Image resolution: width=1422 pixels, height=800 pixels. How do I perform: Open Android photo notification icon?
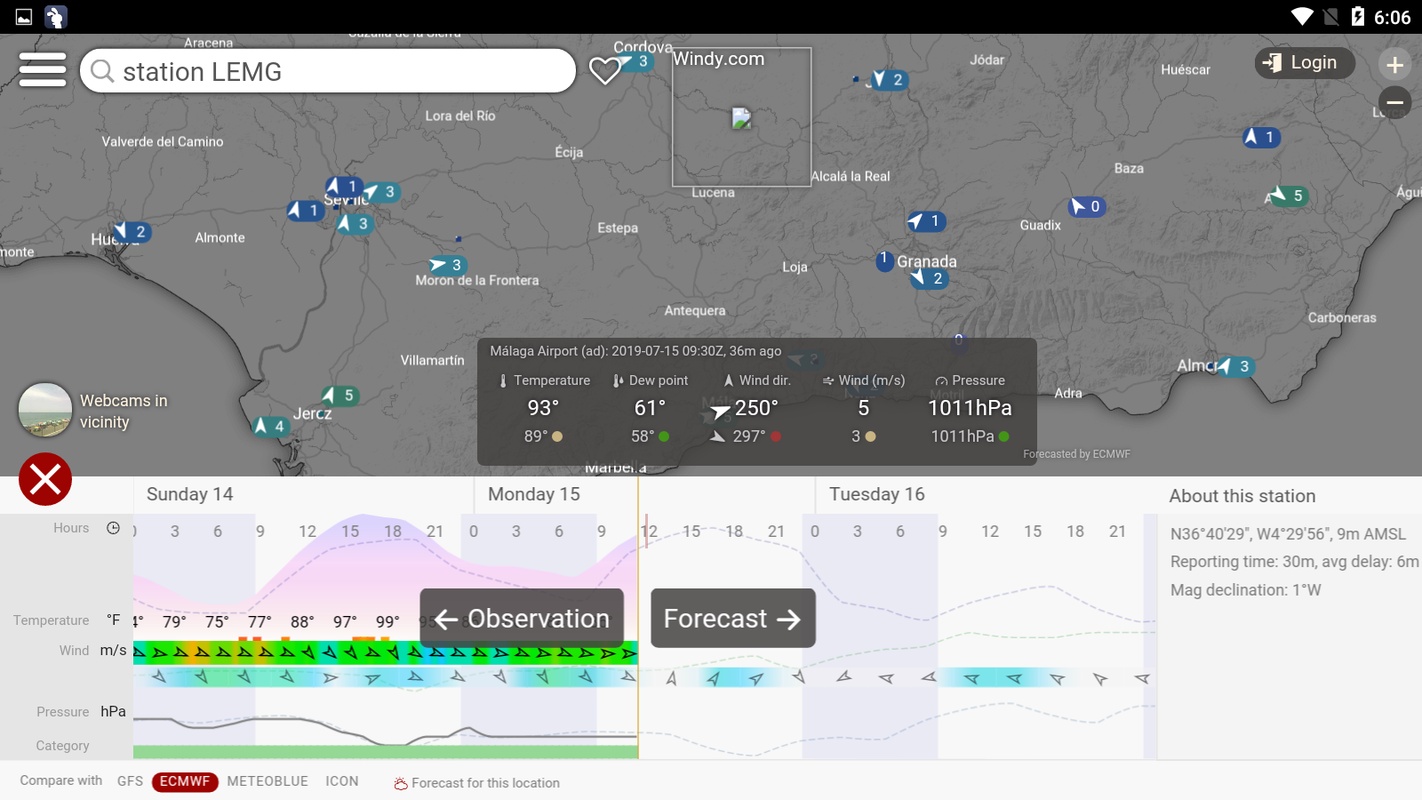pos(23,17)
